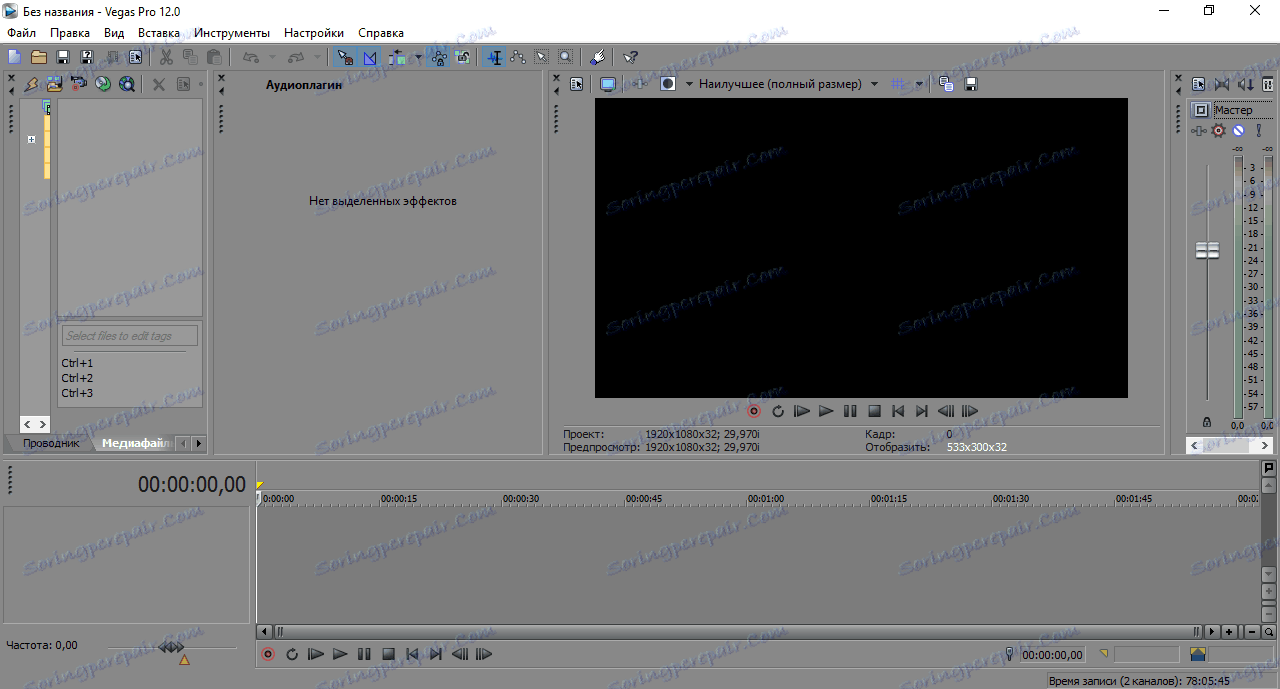The image size is (1280, 689).
Task: Open the Вставка menu
Action: tap(159, 33)
